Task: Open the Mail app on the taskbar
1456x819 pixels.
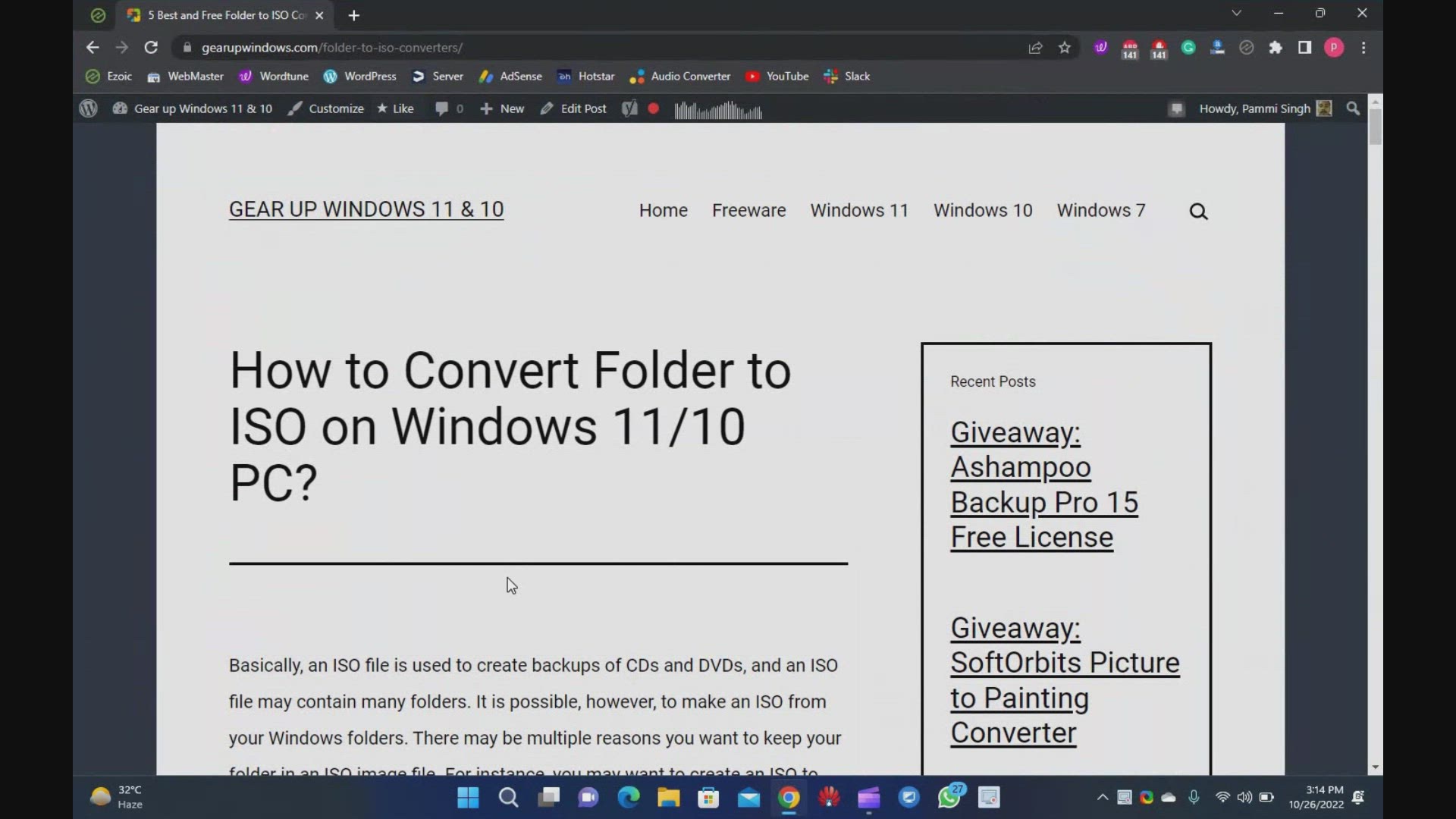Action: (x=748, y=798)
